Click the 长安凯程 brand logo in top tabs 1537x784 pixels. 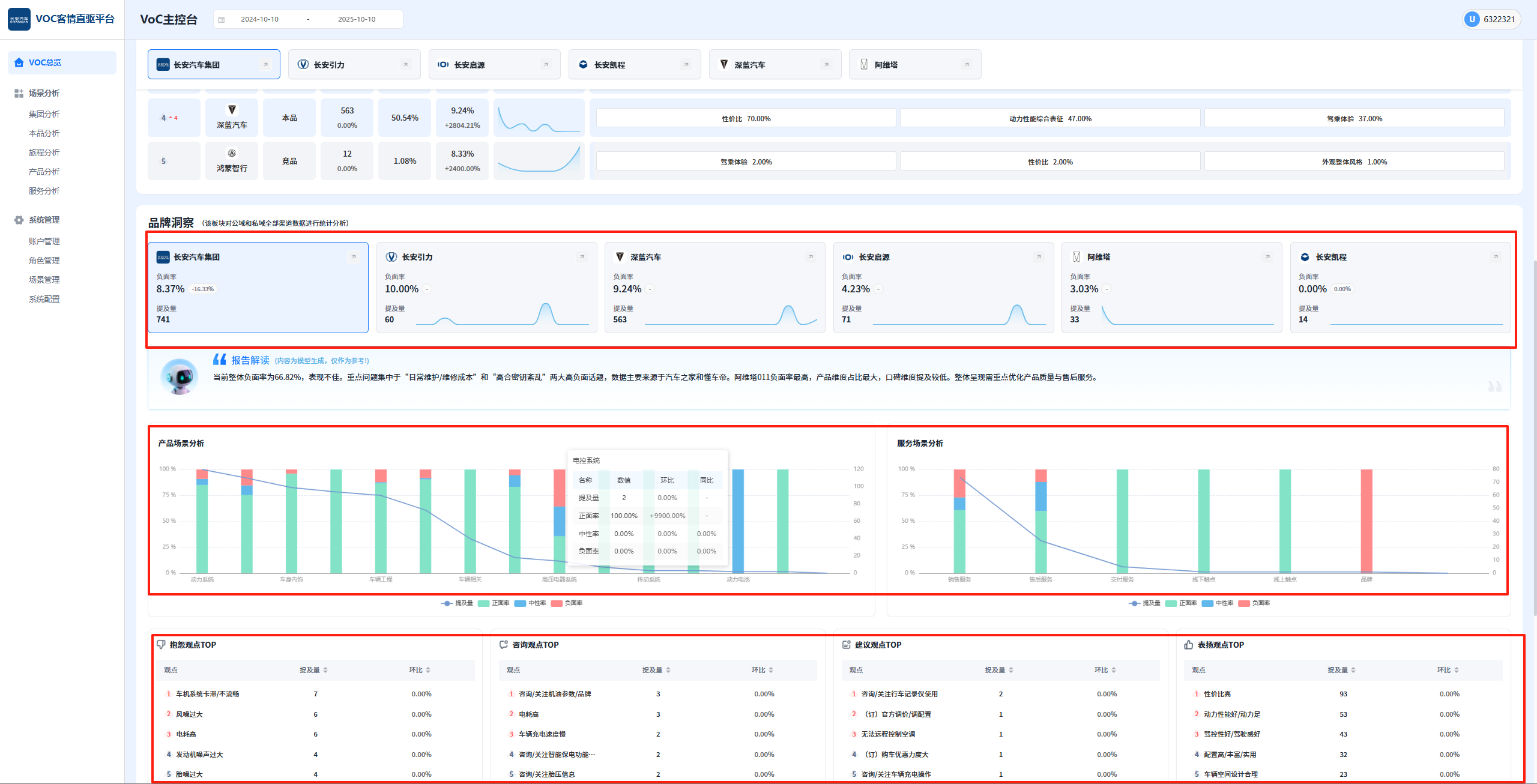583,65
